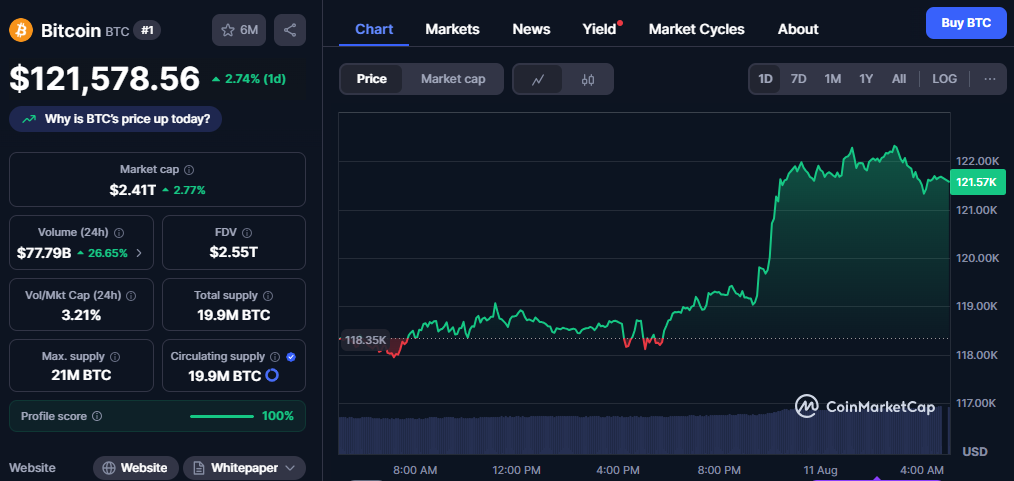Open the share options icon
This screenshot has height=481, width=1014.
click(290, 30)
